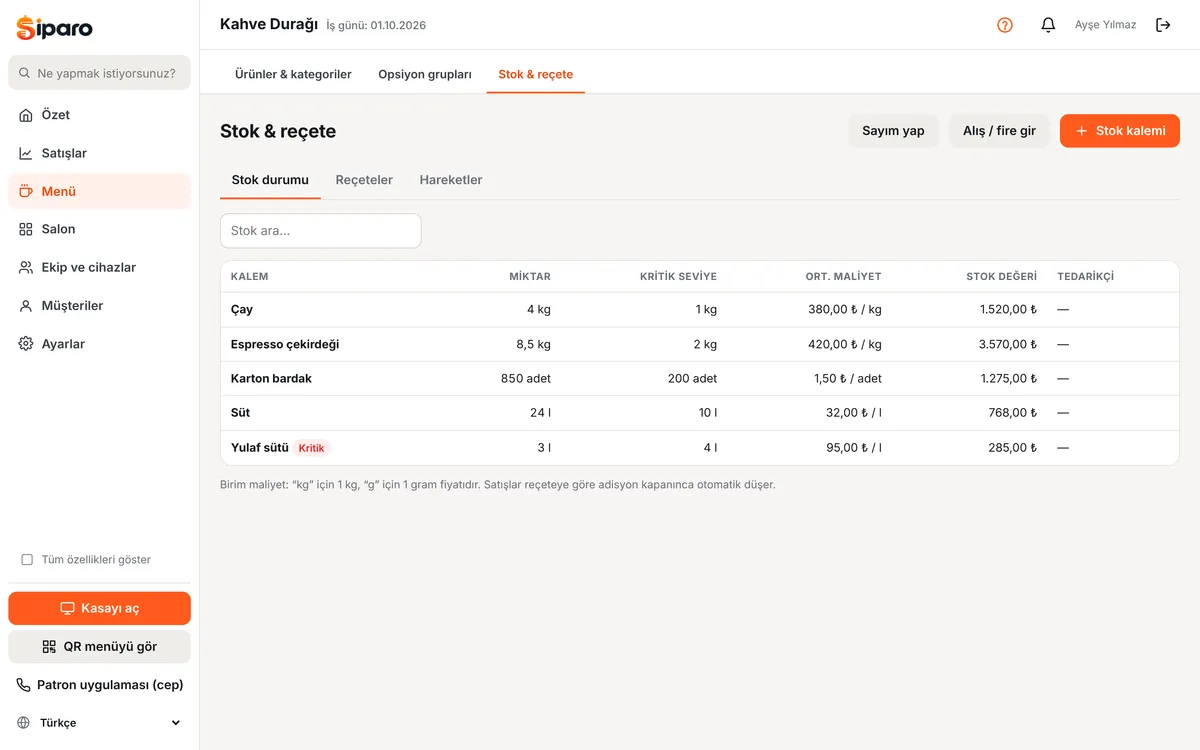
Task: Open Salon grid section
Action: click(x=99, y=229)
